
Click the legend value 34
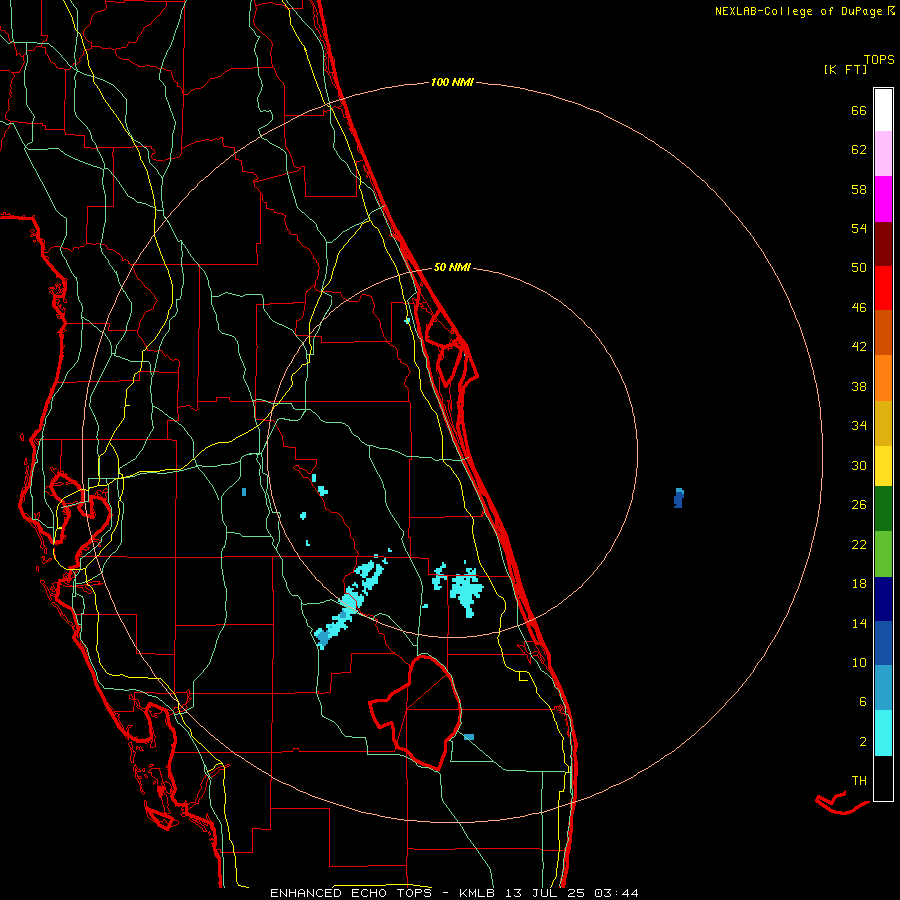pyautogui.click(x=859, y=426)
